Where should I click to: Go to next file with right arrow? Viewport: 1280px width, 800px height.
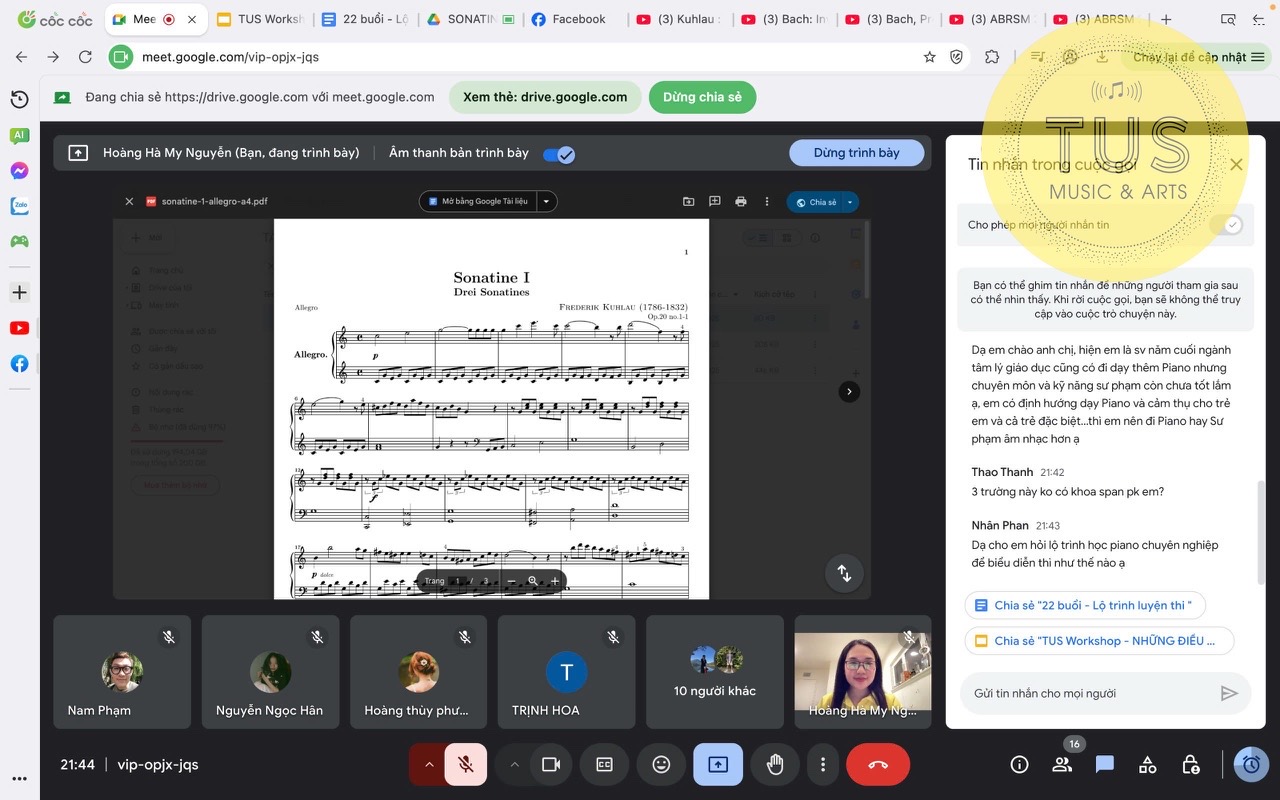(x=849, y=391)
